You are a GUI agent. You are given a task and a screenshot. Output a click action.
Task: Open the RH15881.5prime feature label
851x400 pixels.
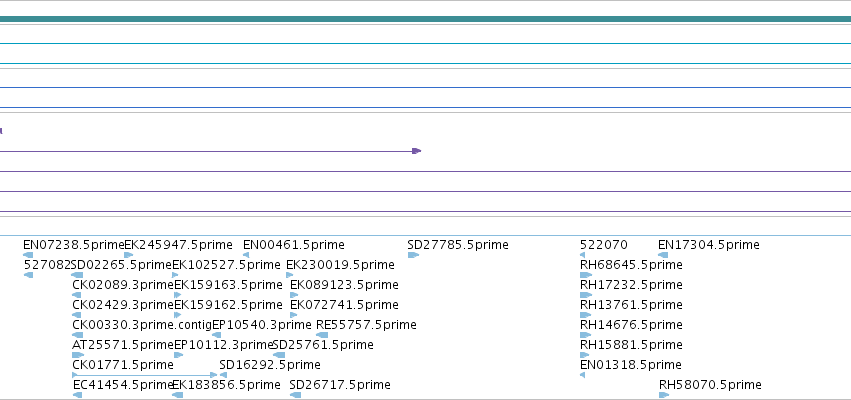pos(631,345)
